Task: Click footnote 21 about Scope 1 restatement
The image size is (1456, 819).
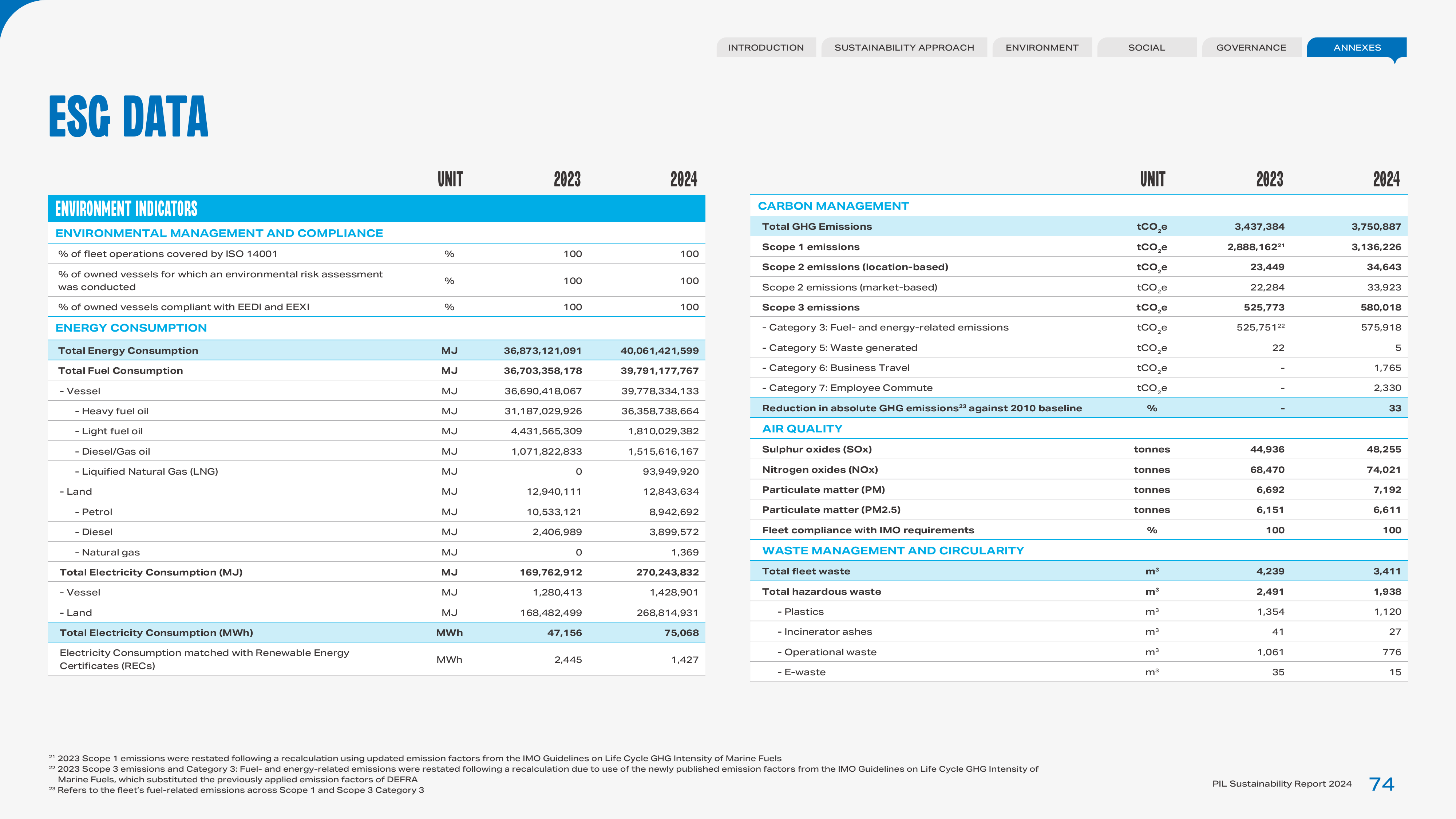Action: (415, 759)
